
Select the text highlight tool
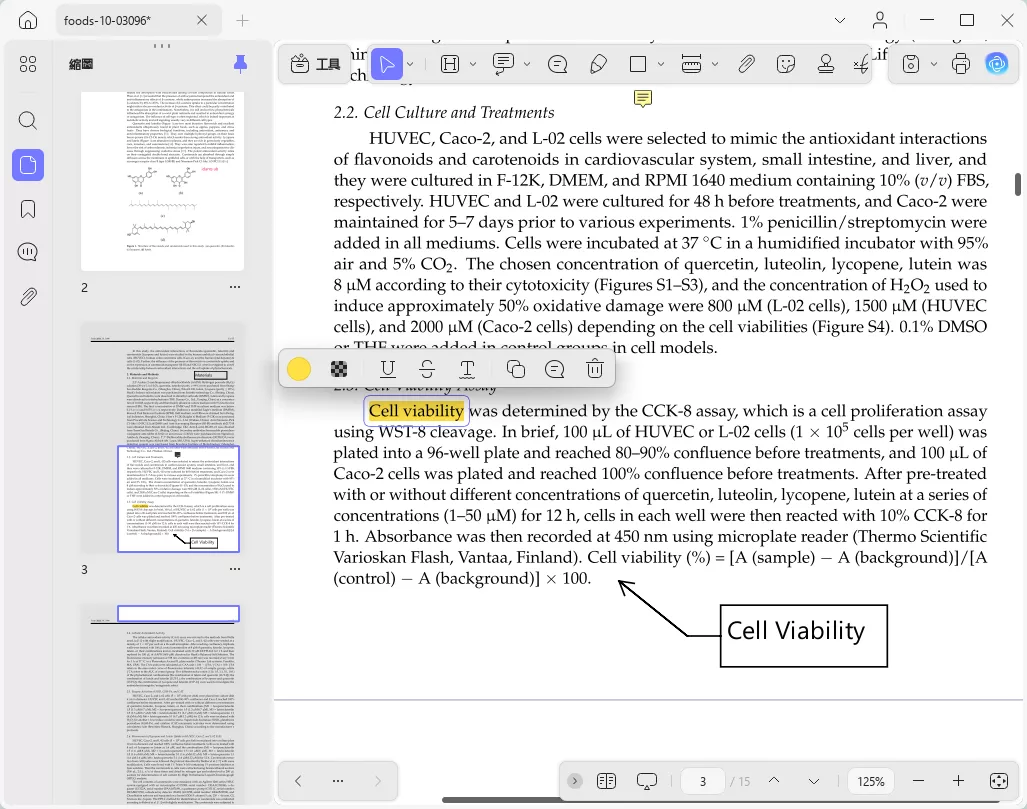click(x=450, y=64)
